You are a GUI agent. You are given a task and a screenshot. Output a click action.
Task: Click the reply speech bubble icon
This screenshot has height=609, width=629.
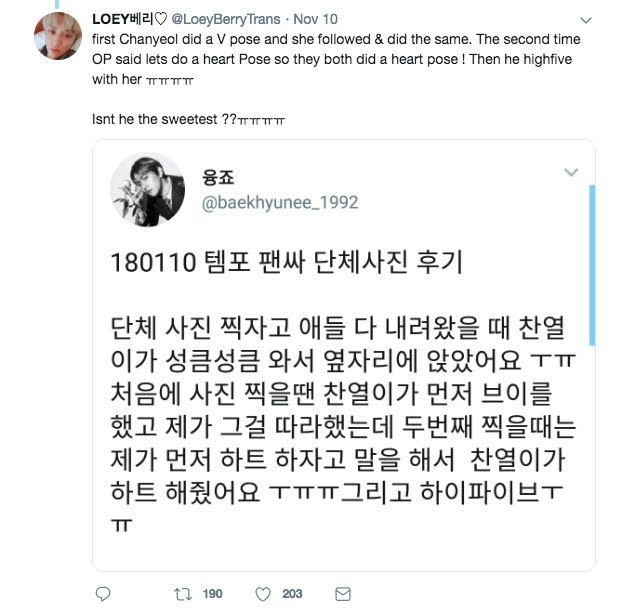pyautogui.click(x=103, y=594)
